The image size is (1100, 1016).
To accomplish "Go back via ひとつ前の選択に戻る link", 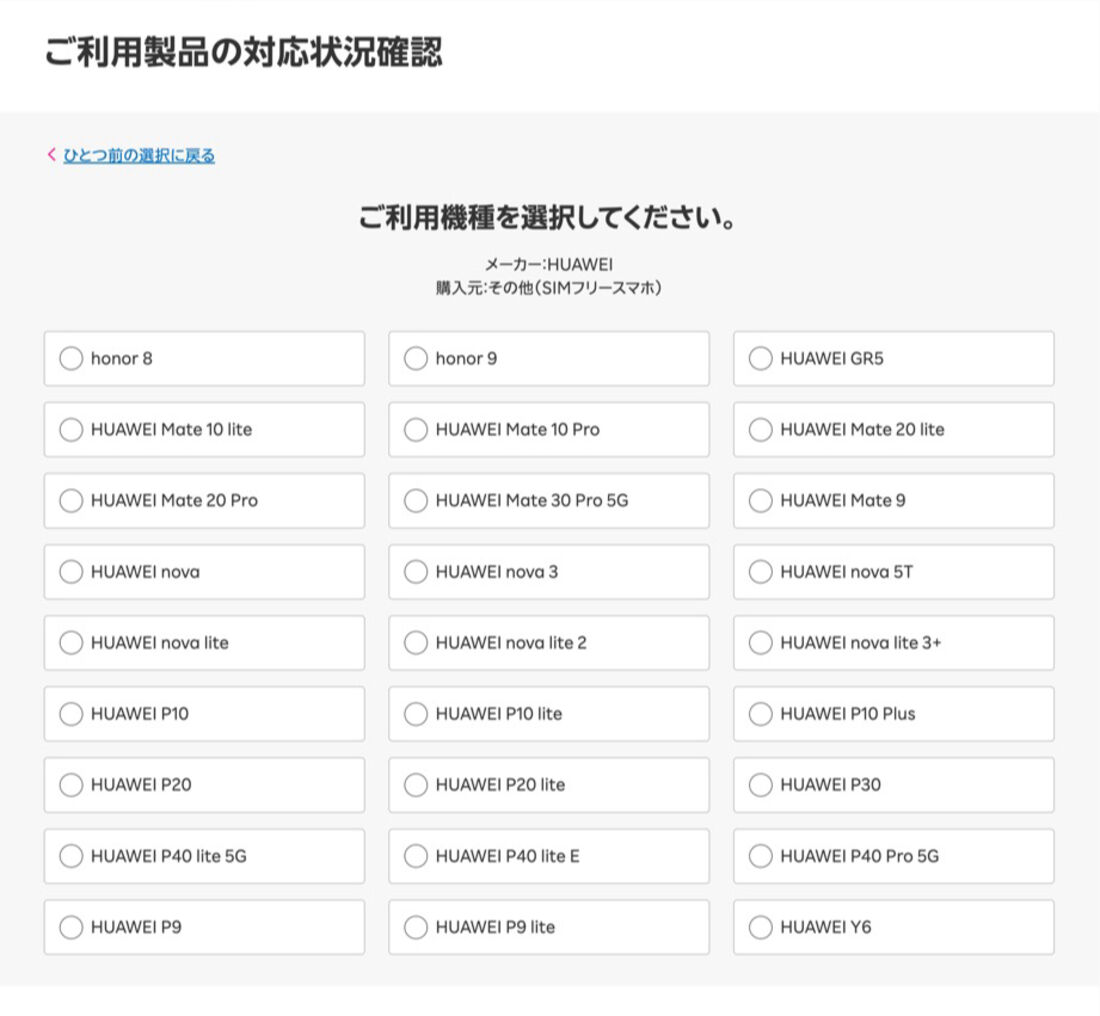I will [139, 155].
